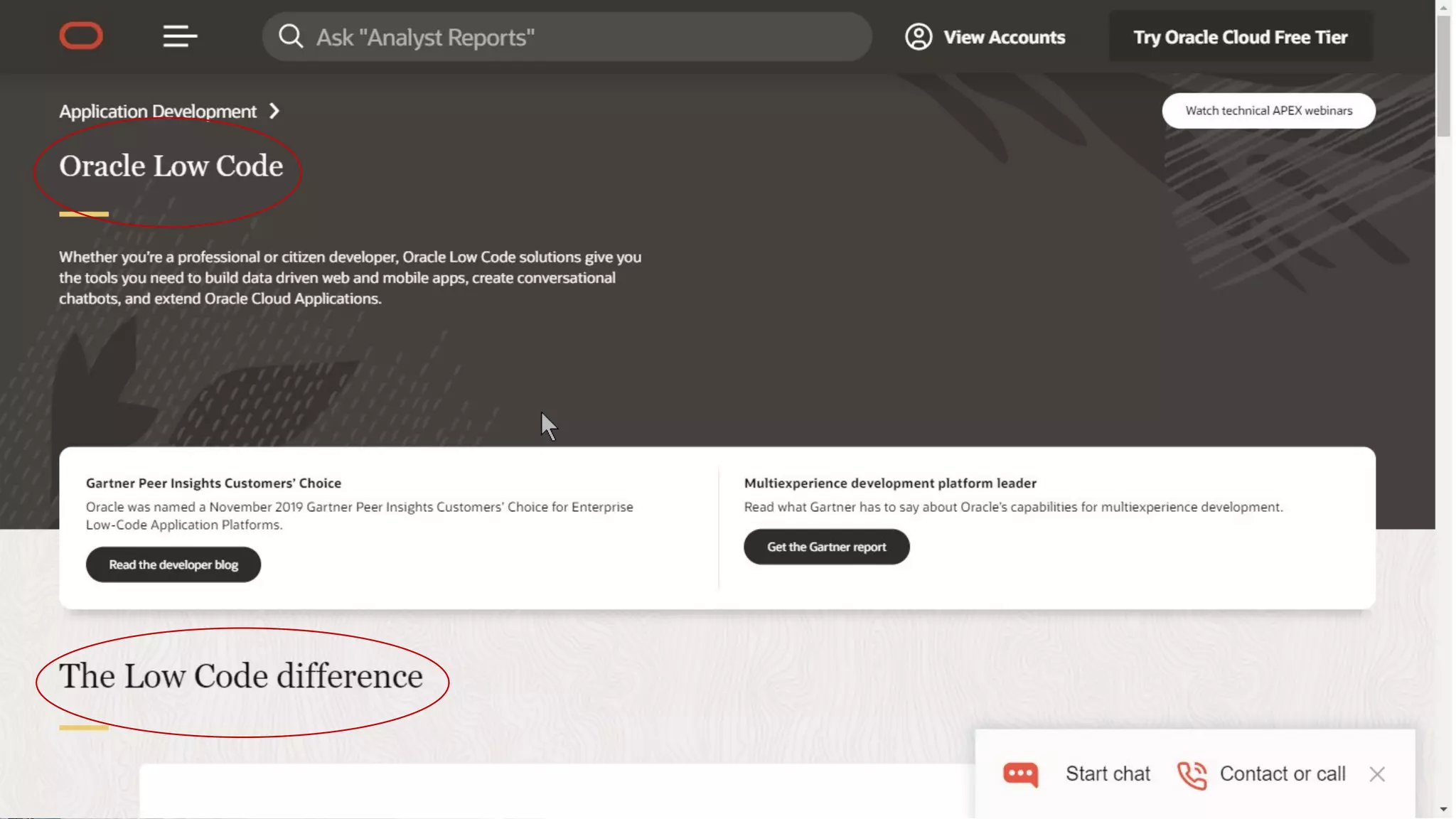The width and height of the screenshot is (1456, 819).
Task: Click the red chat bubble icon
Action: [1021, 774]
